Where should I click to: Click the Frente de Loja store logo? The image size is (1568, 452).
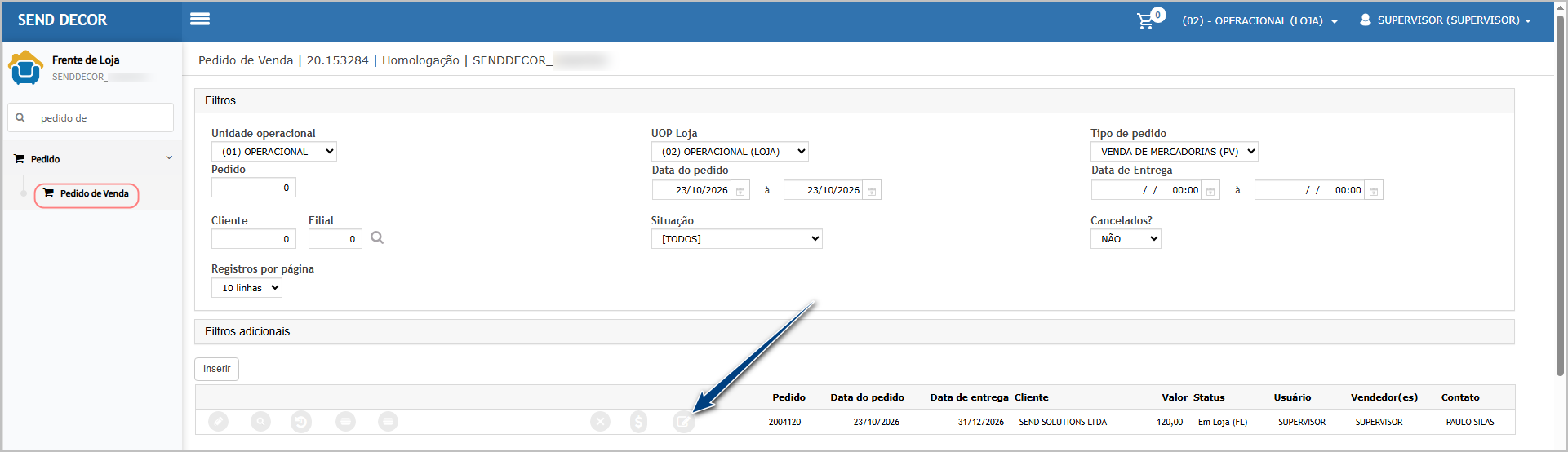tap(25, 68)
